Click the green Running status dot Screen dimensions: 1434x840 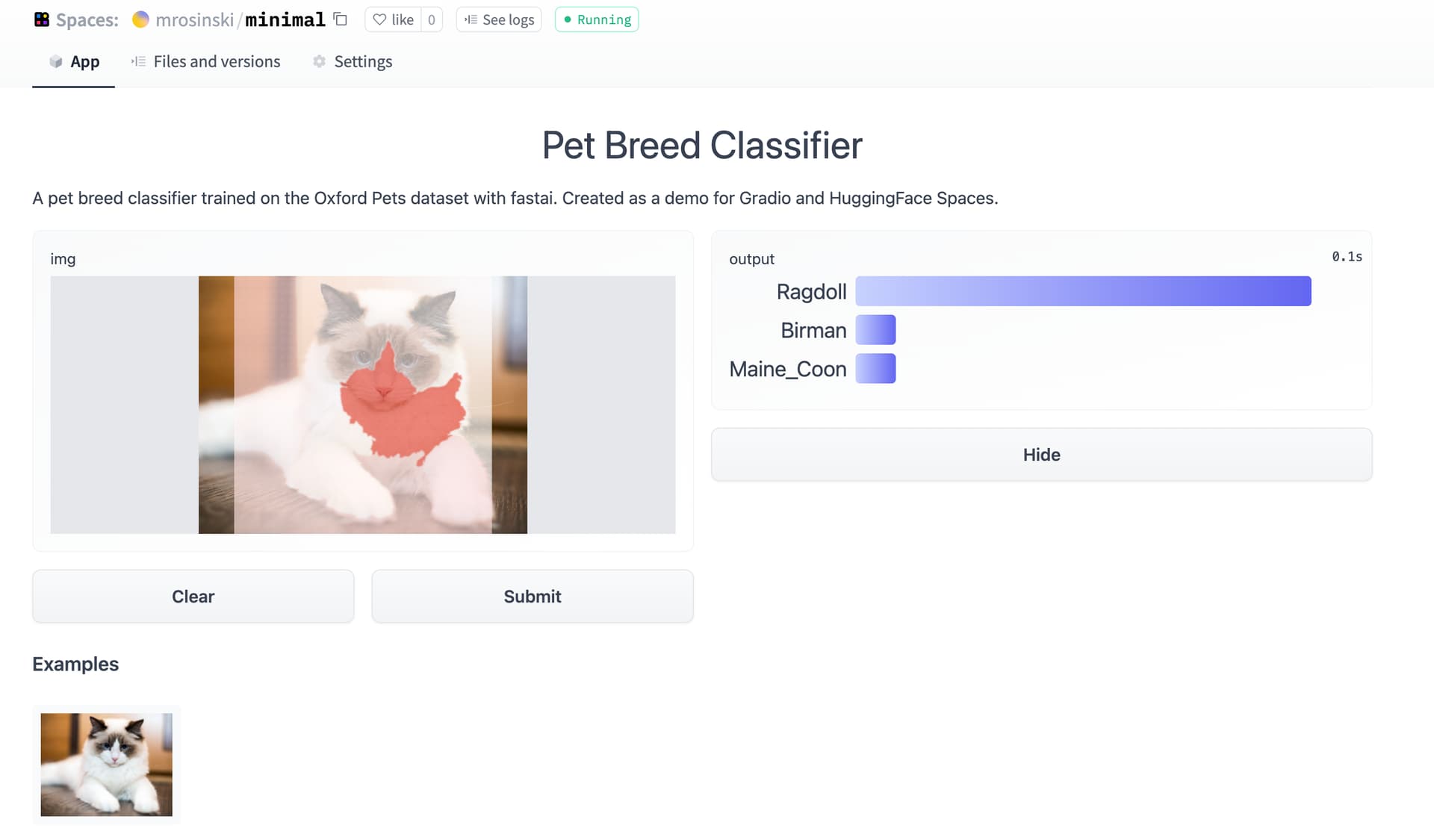[x=568, y=19]
